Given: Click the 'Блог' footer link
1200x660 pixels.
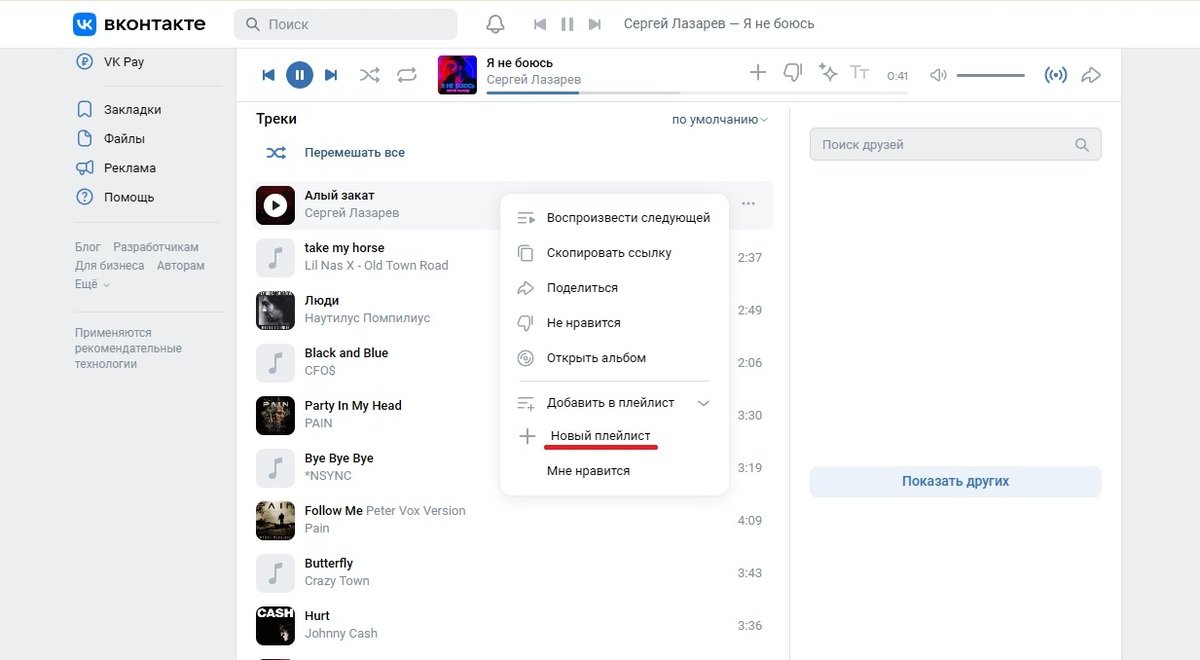Looking at the screenshot, I should click(88, 247).
